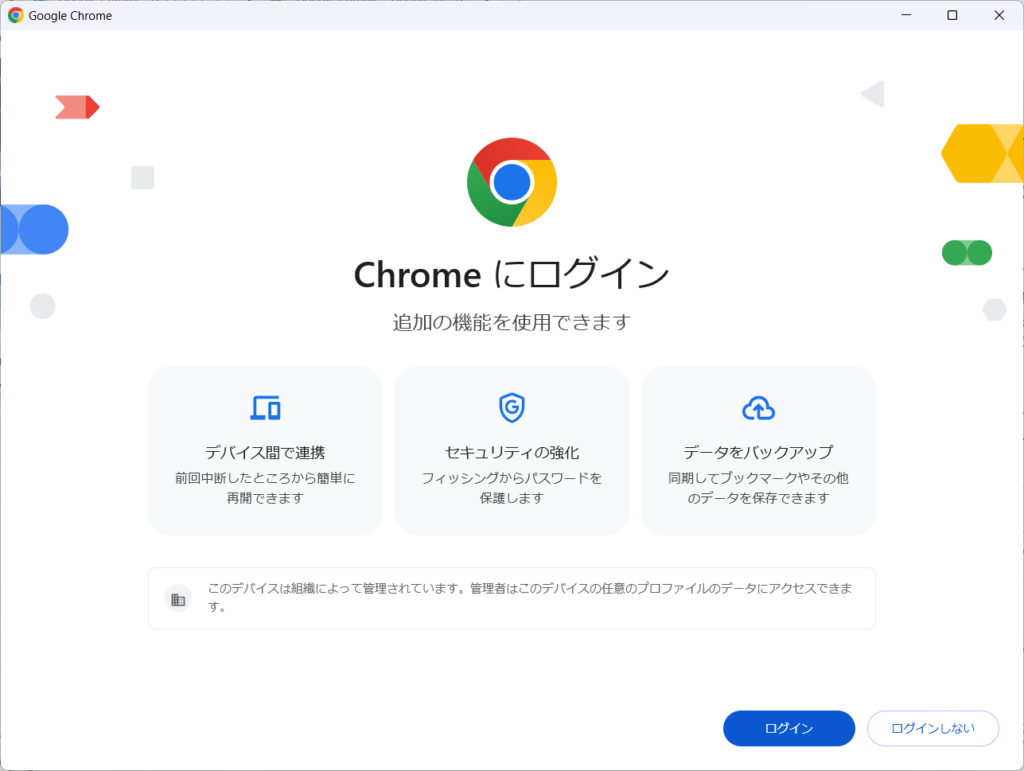Click the blue circles decoration
Screen dimensions: 1024x771
pos(34,229)
